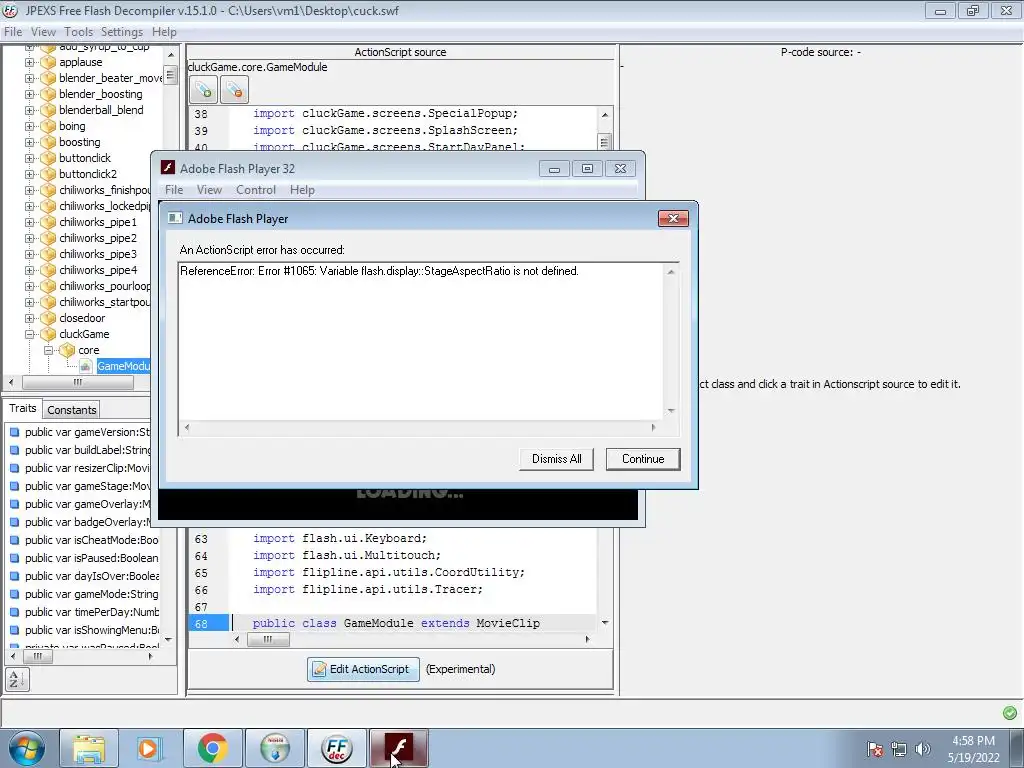Select the blenderball_blend package folder icon
The width and height of the screenshot is (1024, 768).
[48, 110]
